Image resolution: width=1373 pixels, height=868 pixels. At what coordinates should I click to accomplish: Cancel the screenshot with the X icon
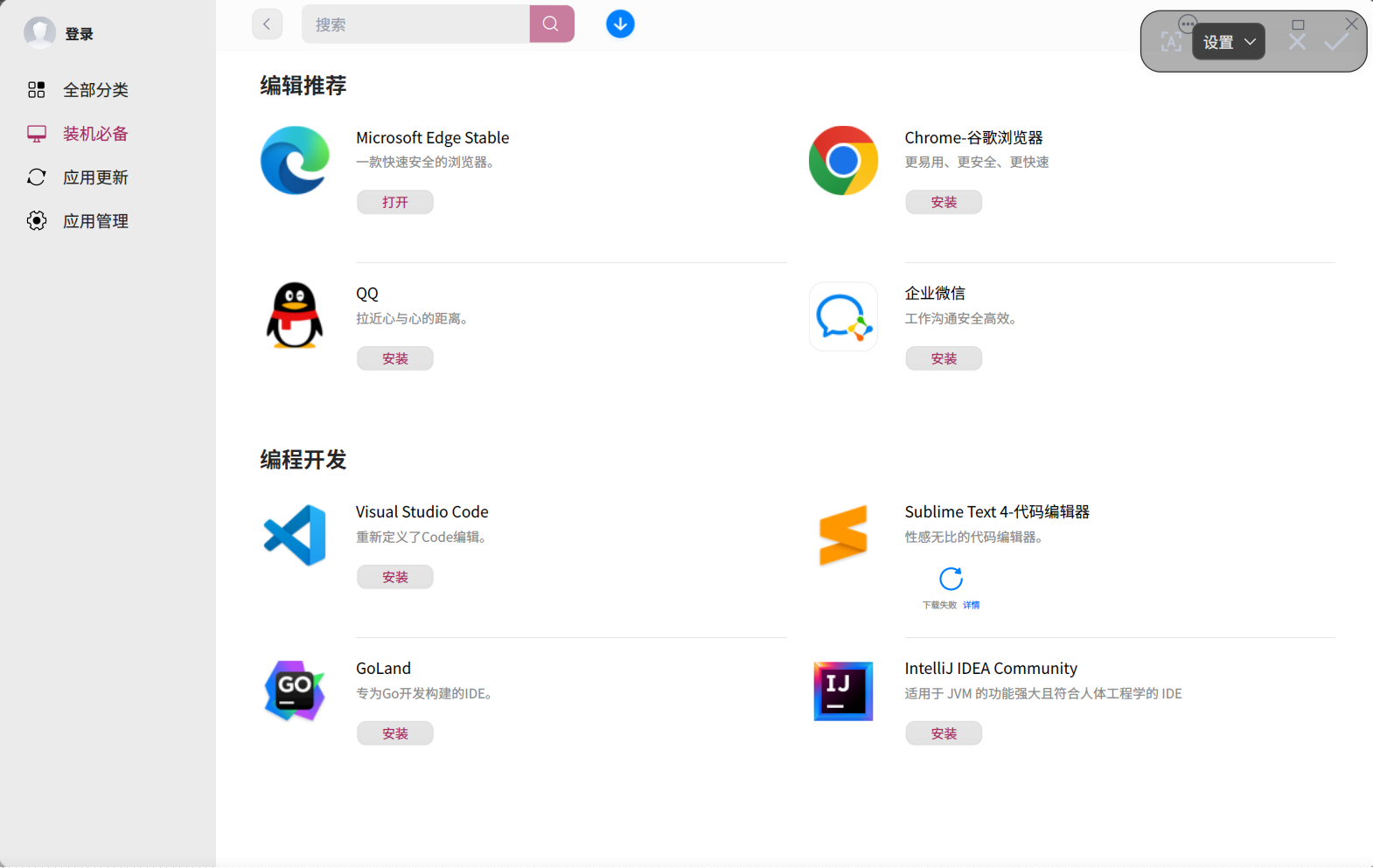[1297, 42]
